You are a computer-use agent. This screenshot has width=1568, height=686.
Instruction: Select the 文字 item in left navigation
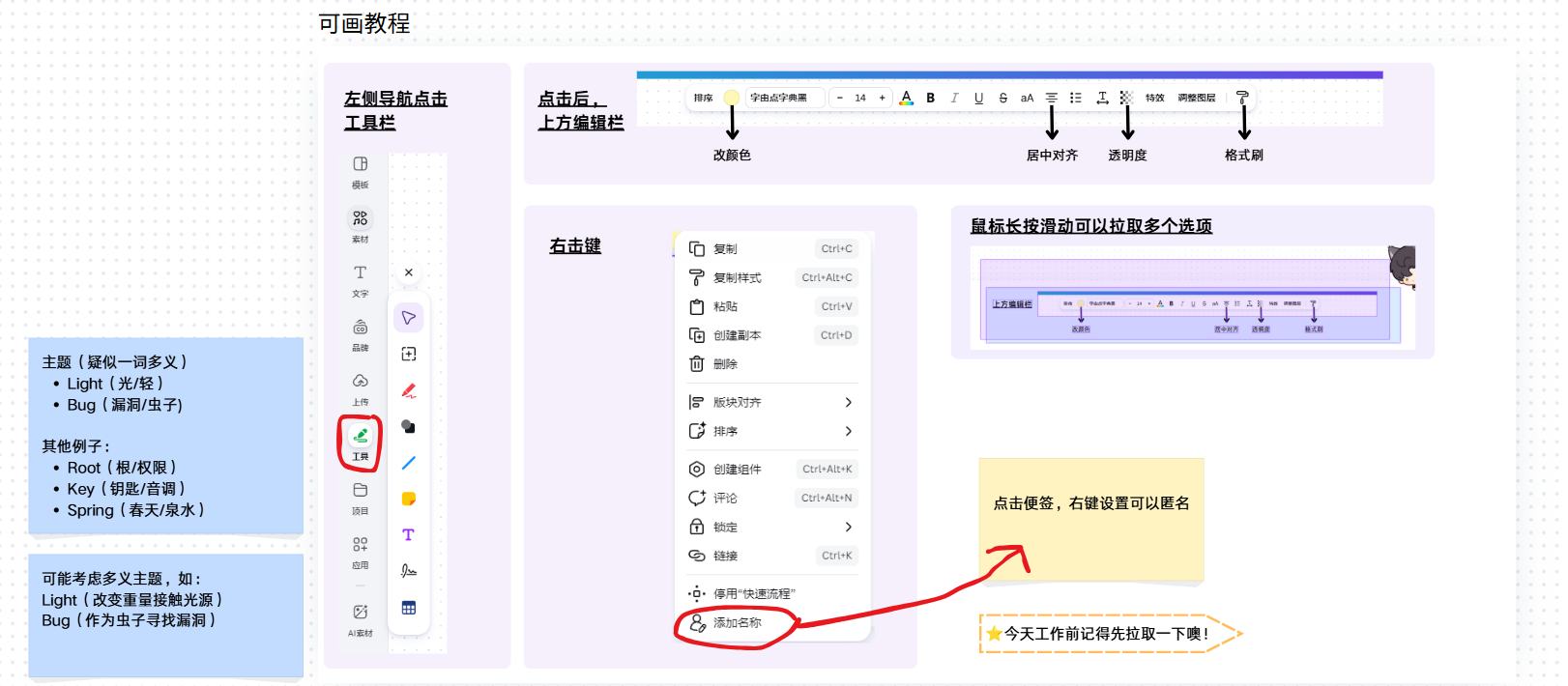tap(360, 280)
